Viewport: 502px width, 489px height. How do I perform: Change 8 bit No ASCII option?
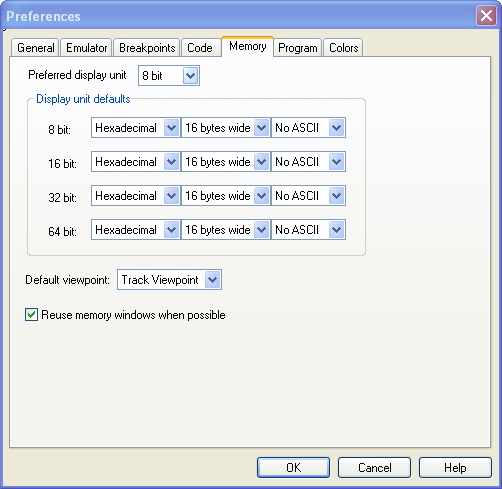point(308,128)
